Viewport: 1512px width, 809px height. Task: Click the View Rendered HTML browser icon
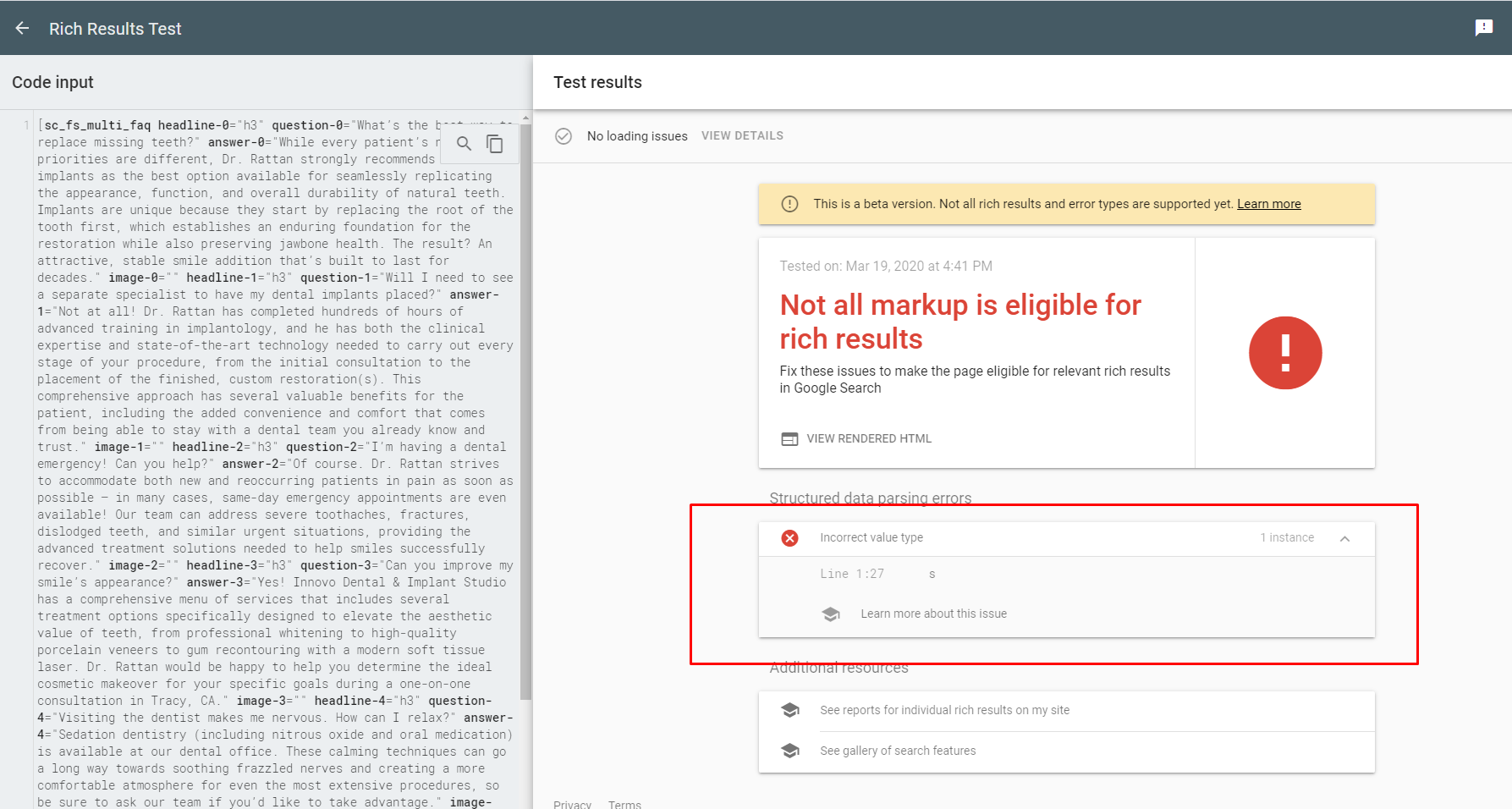click(789, 438)
